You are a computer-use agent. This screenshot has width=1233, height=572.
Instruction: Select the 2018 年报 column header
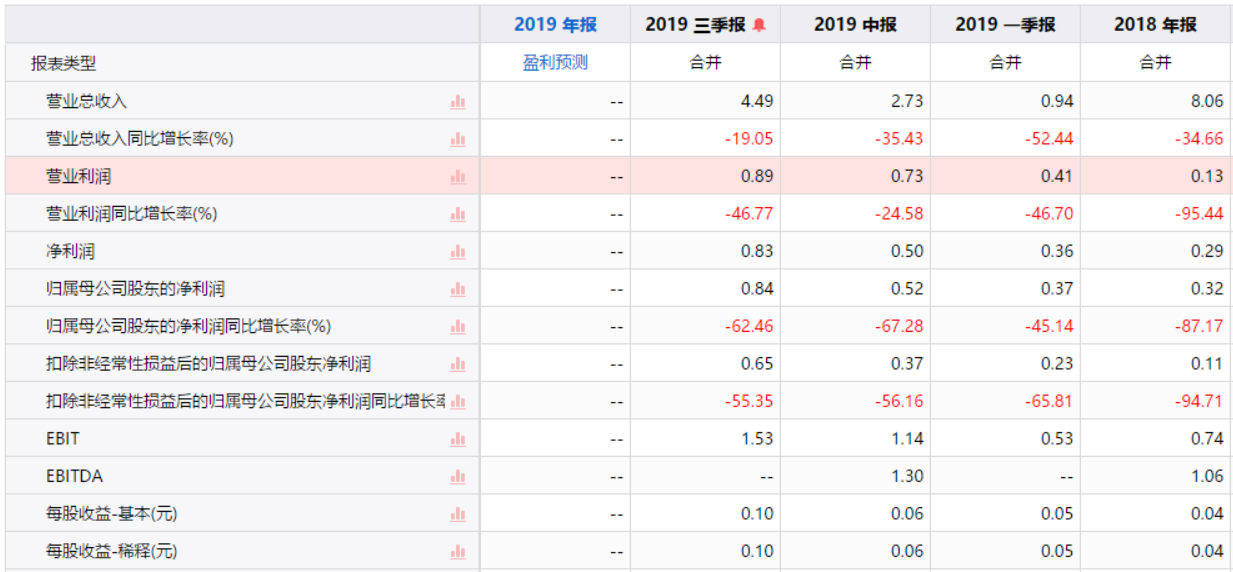[1155, 25]
